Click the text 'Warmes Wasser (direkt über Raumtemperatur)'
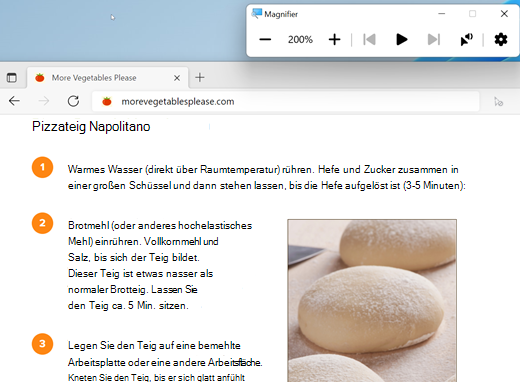Screen dimensions: 520x382 pyautogui.click(x=174, y=170)
